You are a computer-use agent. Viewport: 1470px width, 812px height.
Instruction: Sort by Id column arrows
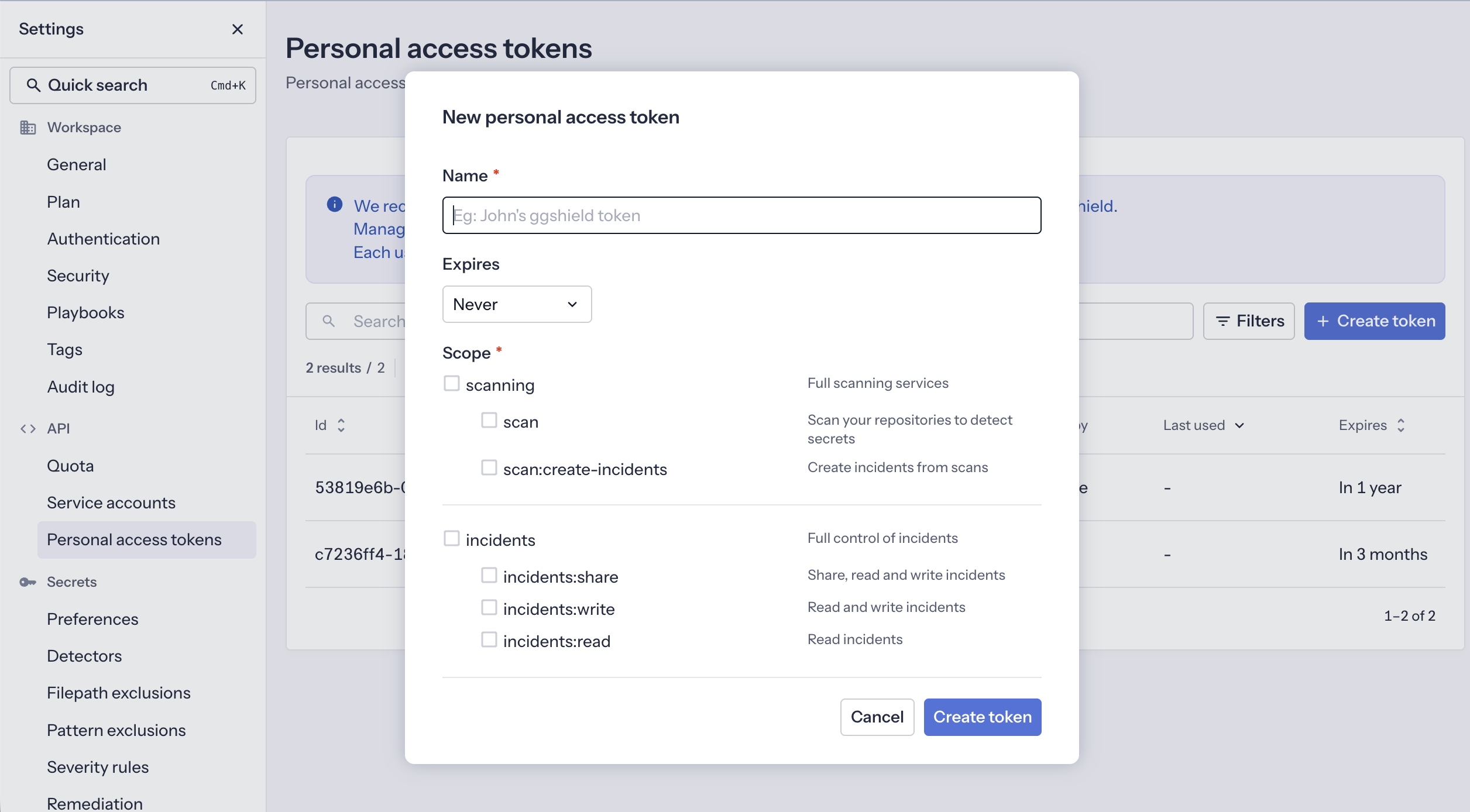click(341, 425)
